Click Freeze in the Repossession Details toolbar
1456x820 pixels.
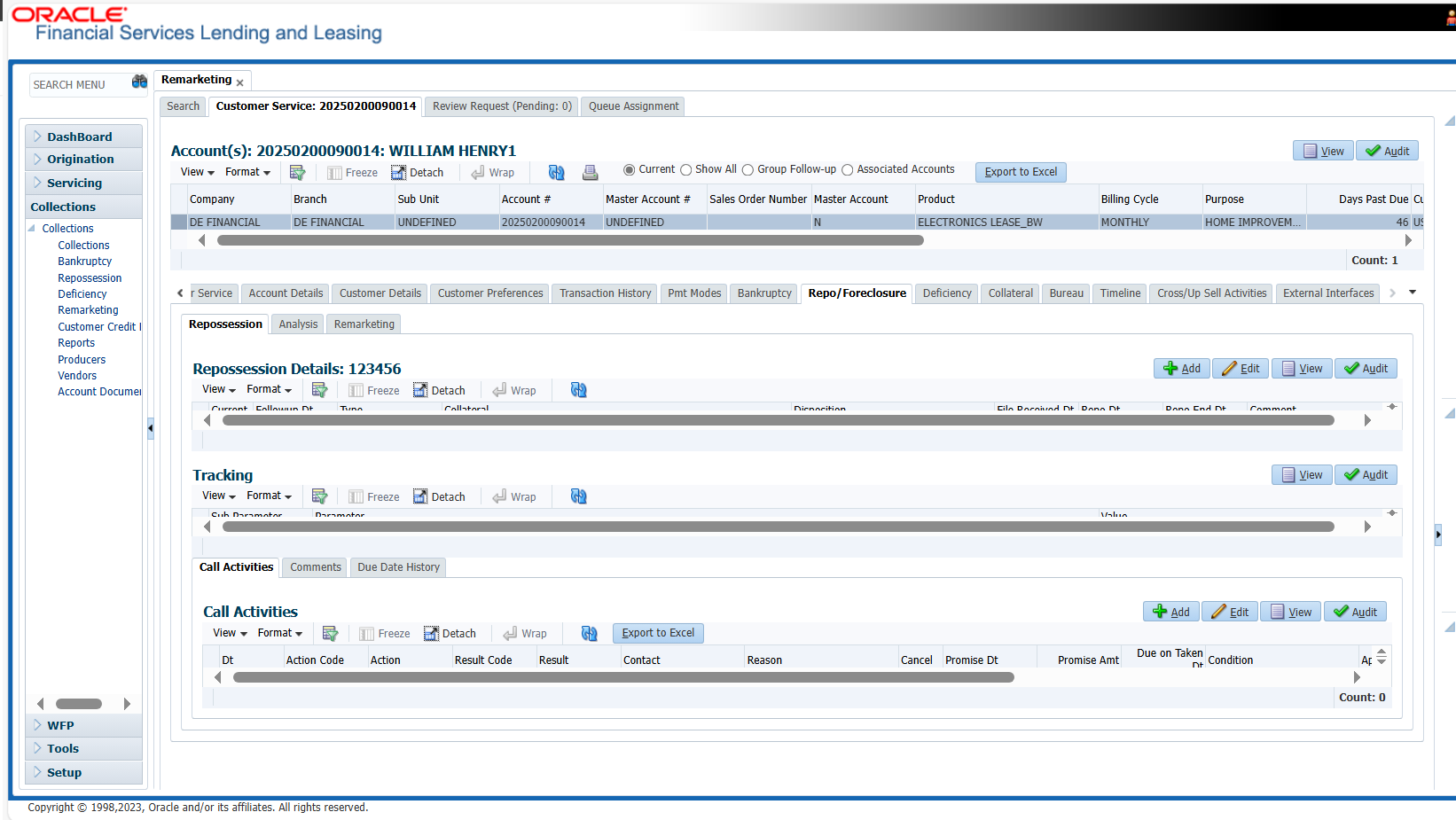pos(374,391)
